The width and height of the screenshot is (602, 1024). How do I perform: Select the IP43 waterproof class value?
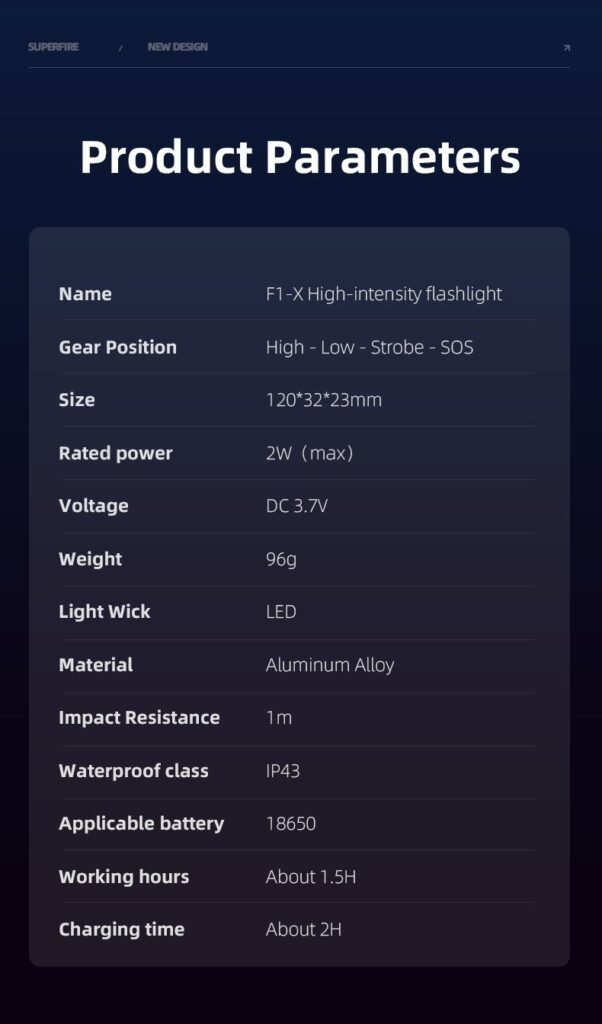pos(283,771)
